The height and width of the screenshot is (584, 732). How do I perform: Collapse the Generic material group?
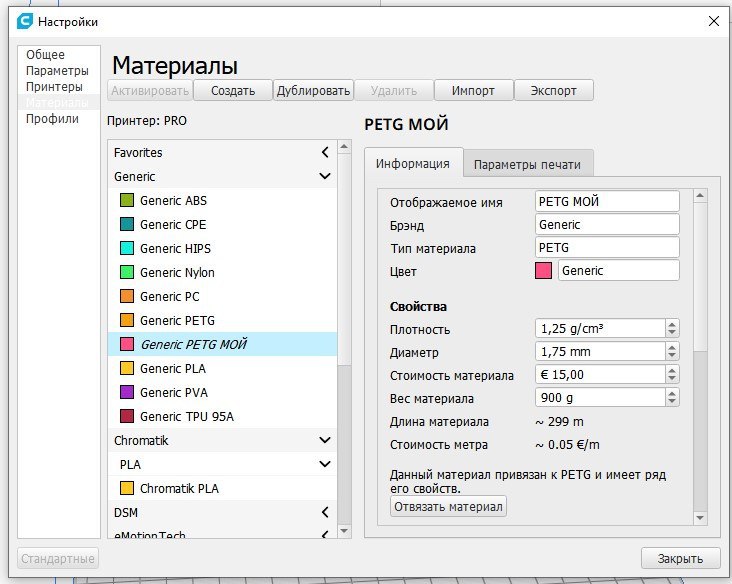(x=325, y=176)
